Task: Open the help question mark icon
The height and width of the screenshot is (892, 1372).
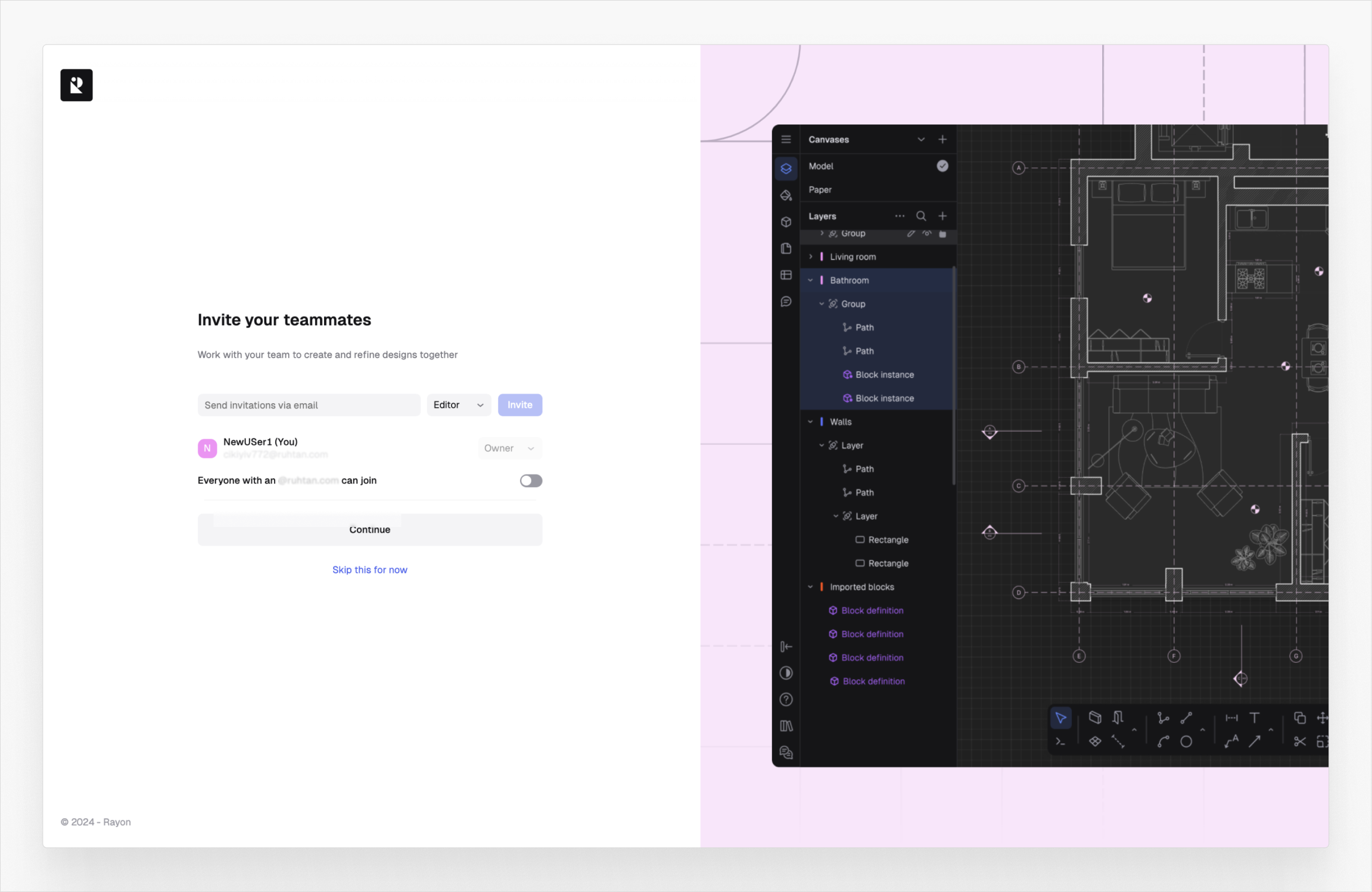Action: click(x=786, y=700)
